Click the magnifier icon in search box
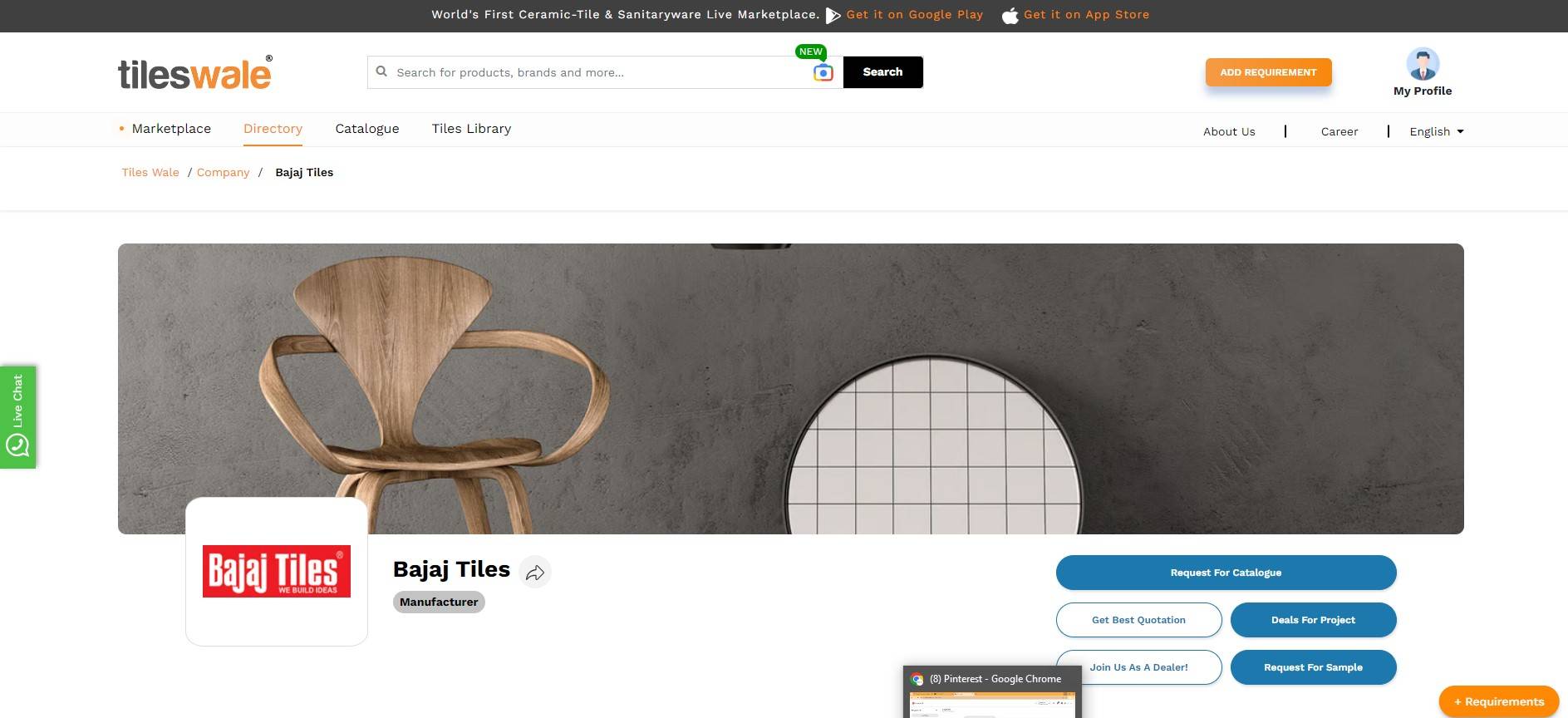The height and width of the screenshot is (718, 1568). point(381,71)
